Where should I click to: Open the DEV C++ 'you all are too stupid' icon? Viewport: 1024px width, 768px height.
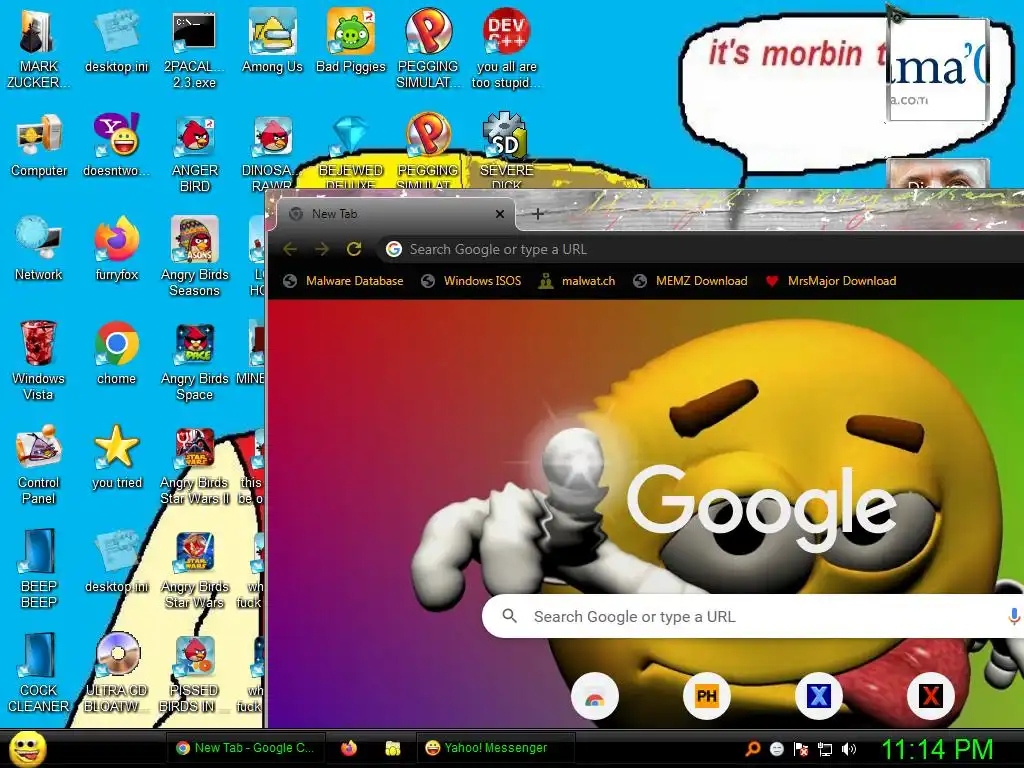pos(506,48)
